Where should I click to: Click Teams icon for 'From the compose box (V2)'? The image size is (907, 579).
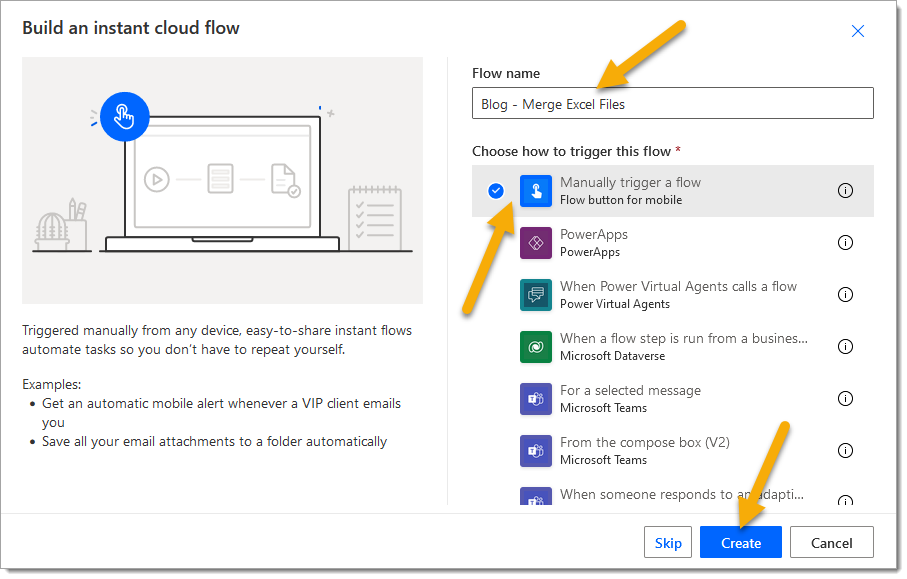(x=536, y=451)
